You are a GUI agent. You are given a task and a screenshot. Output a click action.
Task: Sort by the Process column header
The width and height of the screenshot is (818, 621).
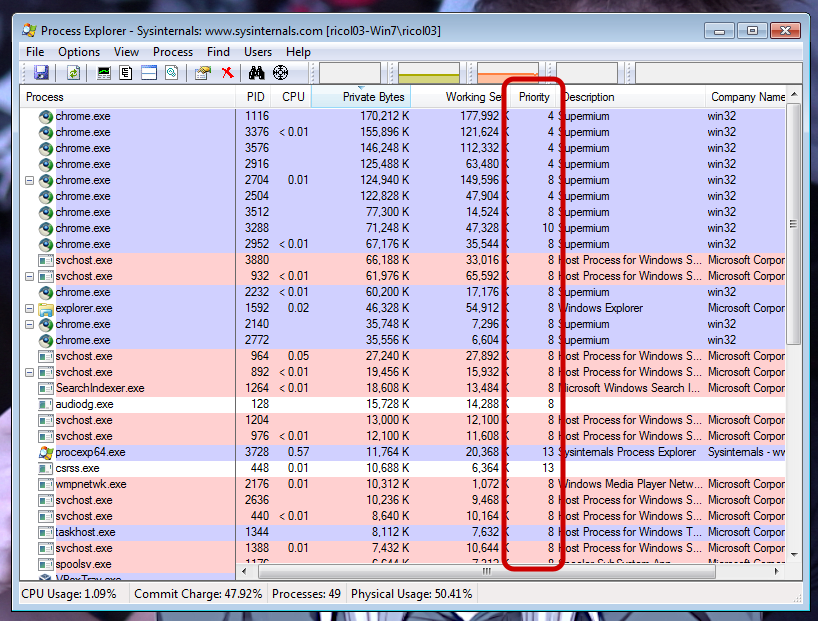pos(127,97)
